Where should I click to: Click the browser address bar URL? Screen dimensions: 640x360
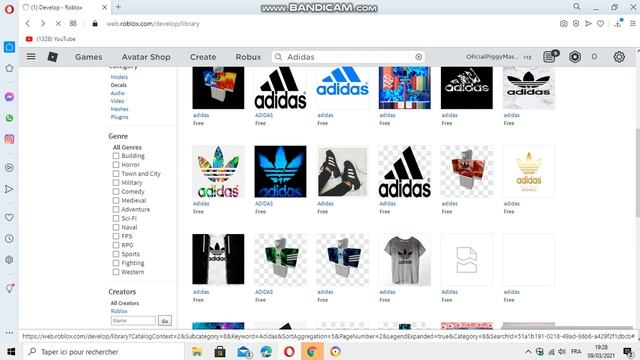153,24
